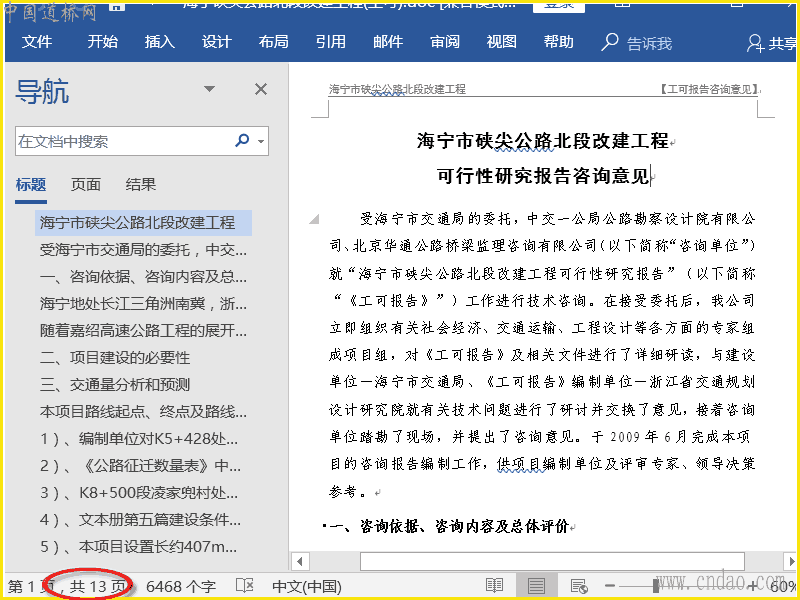Expand search options arrow beside magnifier
Image resolution: width=800 pixels, height=600 pixels.
click(261, 141)
